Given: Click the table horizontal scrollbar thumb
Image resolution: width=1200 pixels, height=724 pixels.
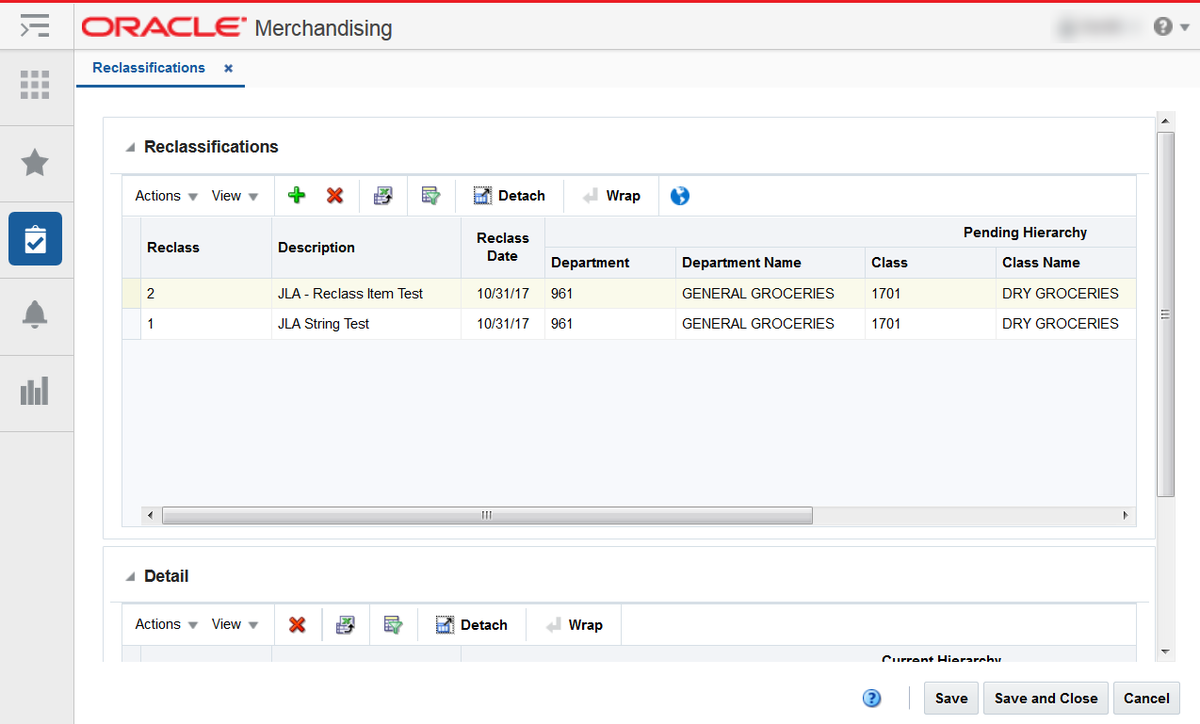Looking at the screenshot, I should [x=487, y=515].
